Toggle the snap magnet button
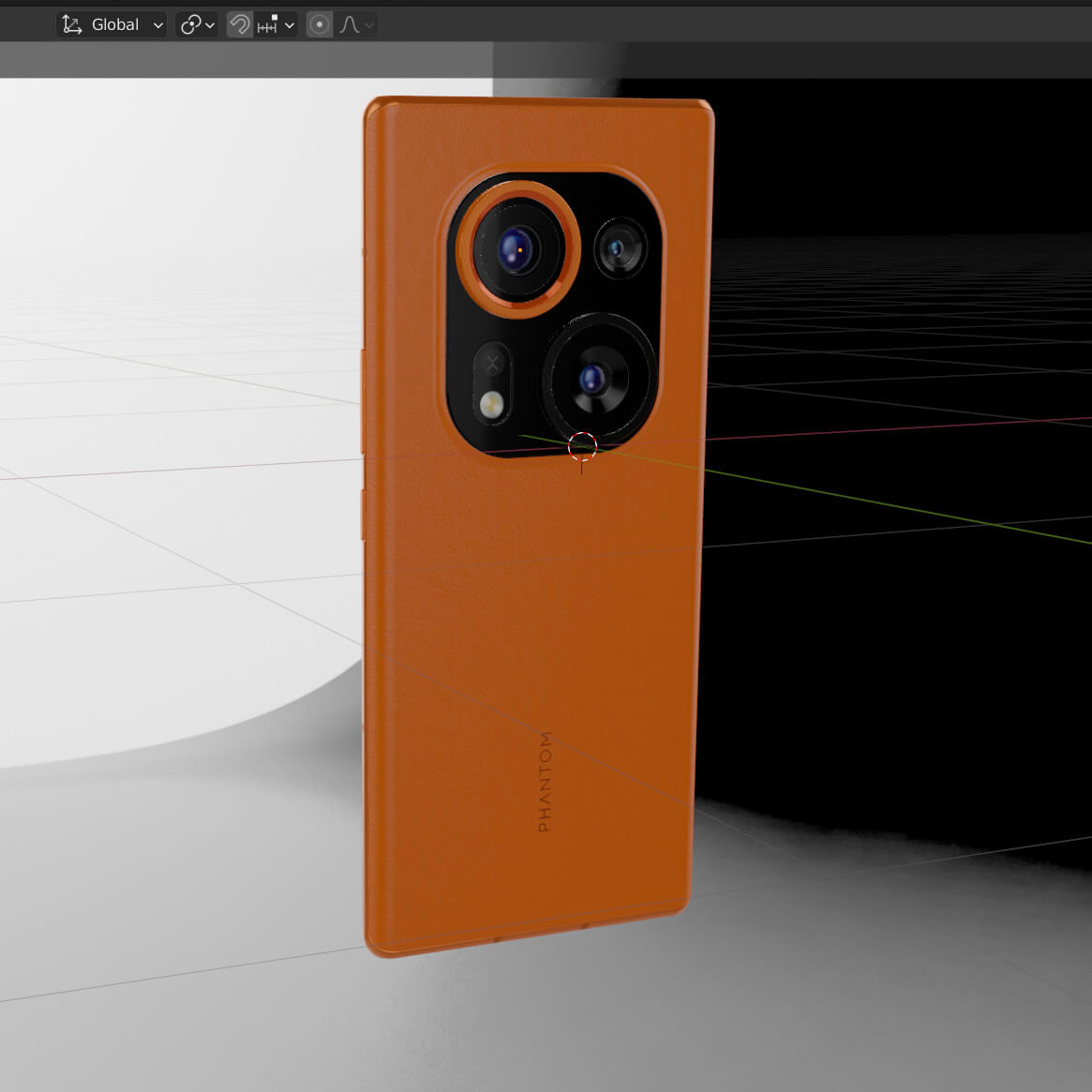 pyautogui.click(x=240, y=25)
